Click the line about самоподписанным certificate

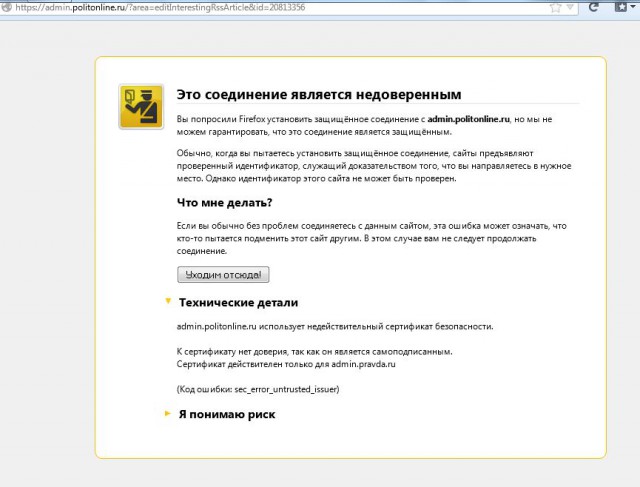coord(315,351)
